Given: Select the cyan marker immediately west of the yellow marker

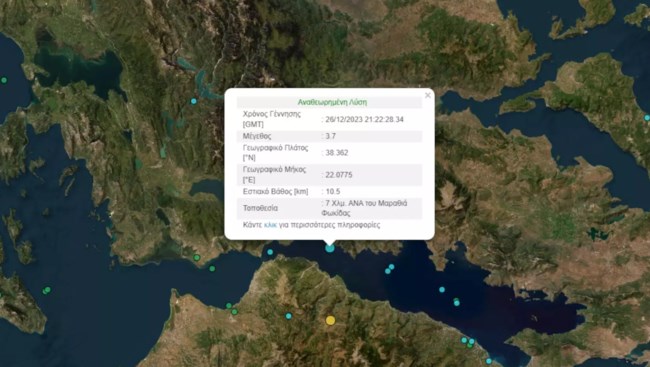Looking at the screenshot, I should coord(289,316).
